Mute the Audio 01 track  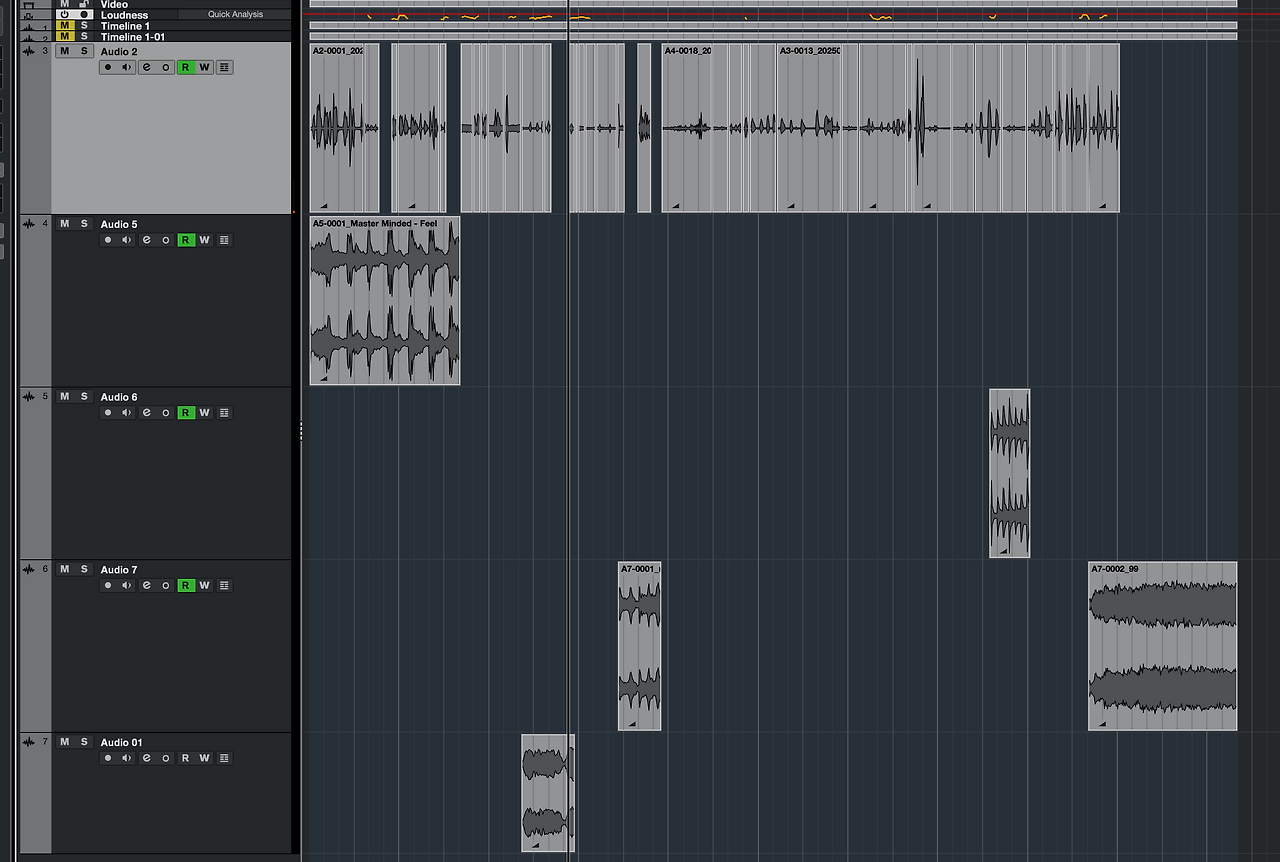pos(65,742)
